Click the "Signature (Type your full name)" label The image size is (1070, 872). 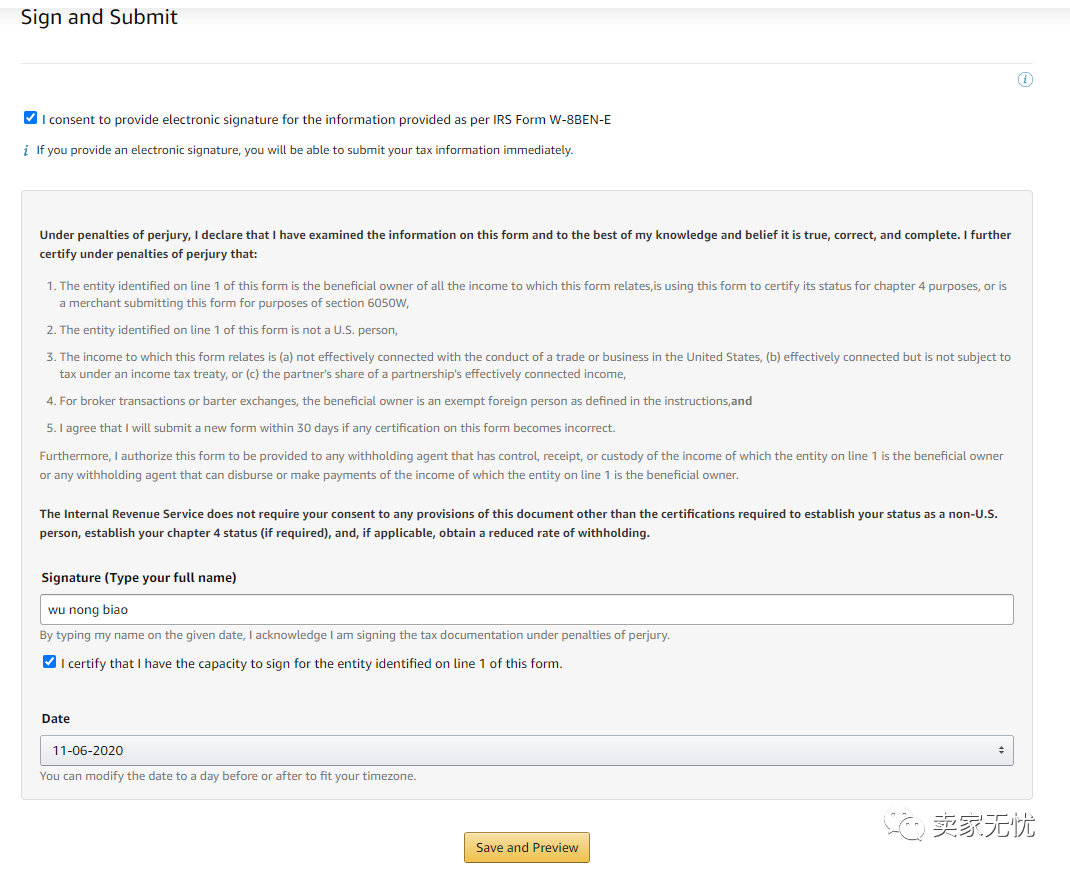(139, 577)
